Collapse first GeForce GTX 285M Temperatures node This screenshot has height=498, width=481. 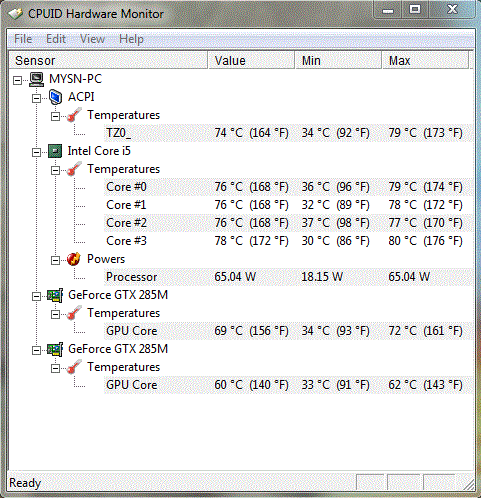pos(55,314)
